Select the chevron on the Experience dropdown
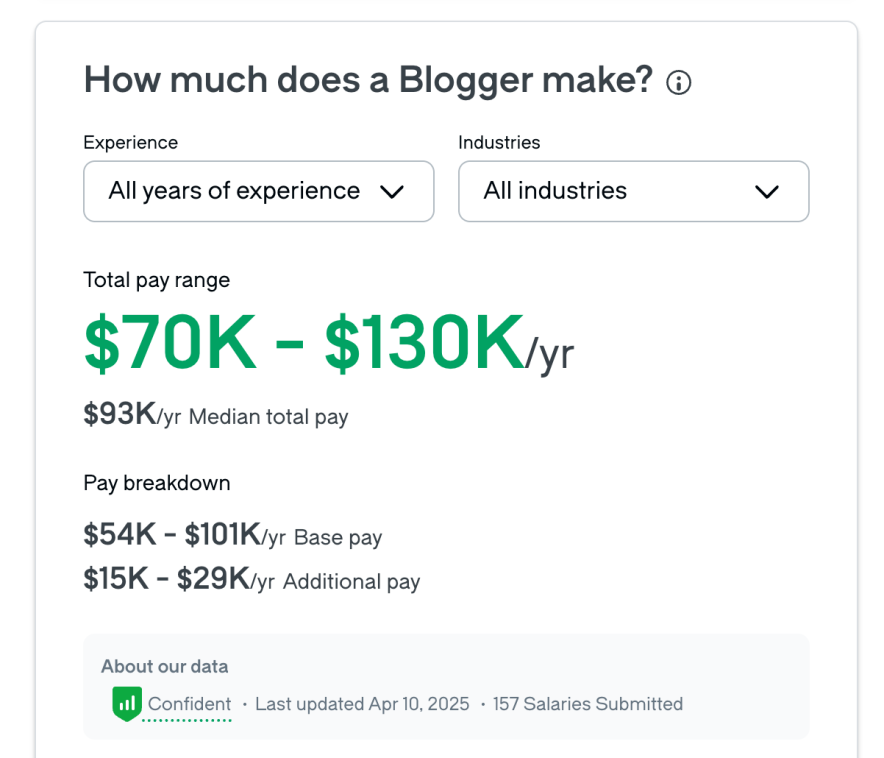The height and width of the screenshot is (758, 884). coord(392,191)
